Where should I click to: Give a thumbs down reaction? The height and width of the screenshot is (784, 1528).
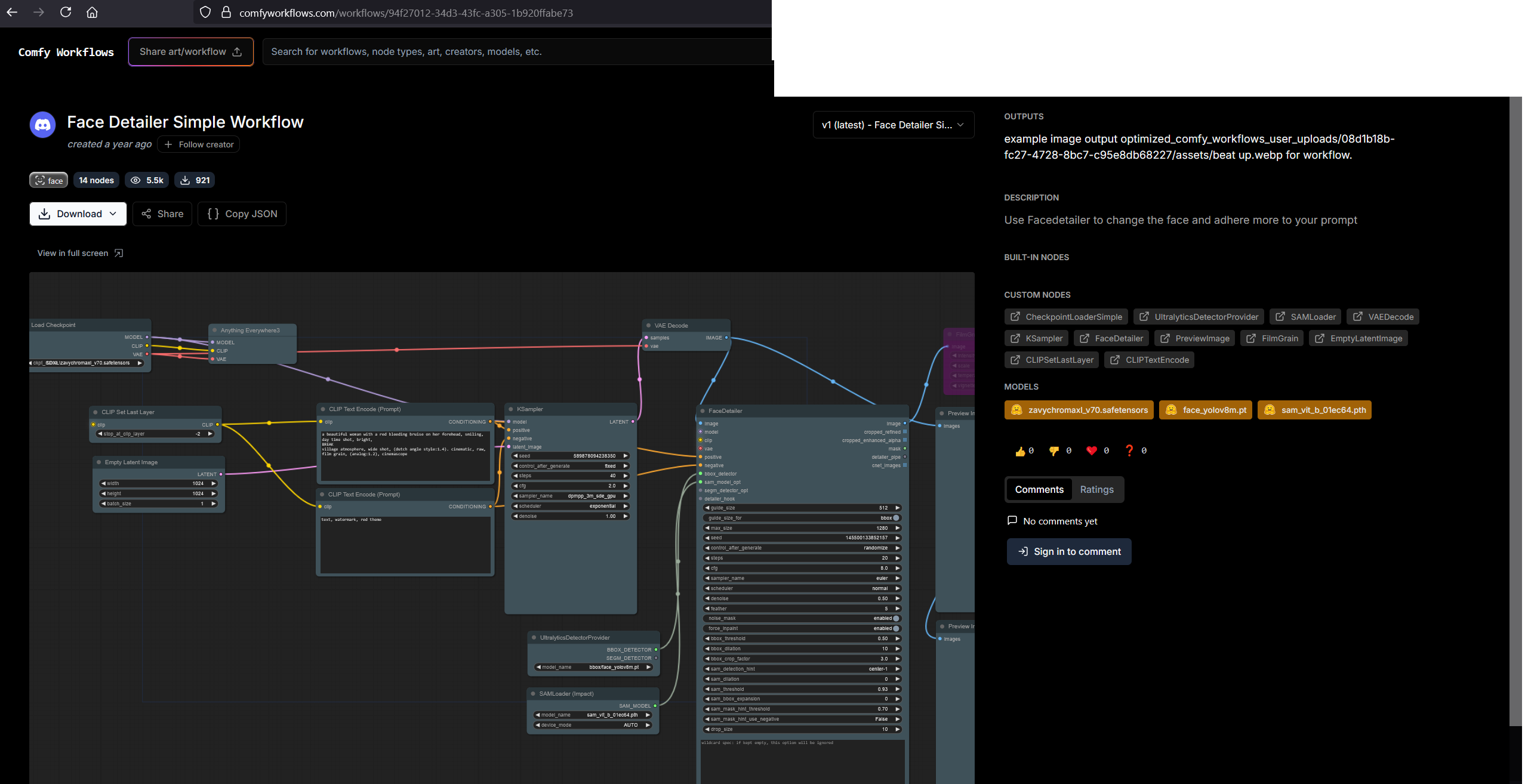coord(1053,451)
